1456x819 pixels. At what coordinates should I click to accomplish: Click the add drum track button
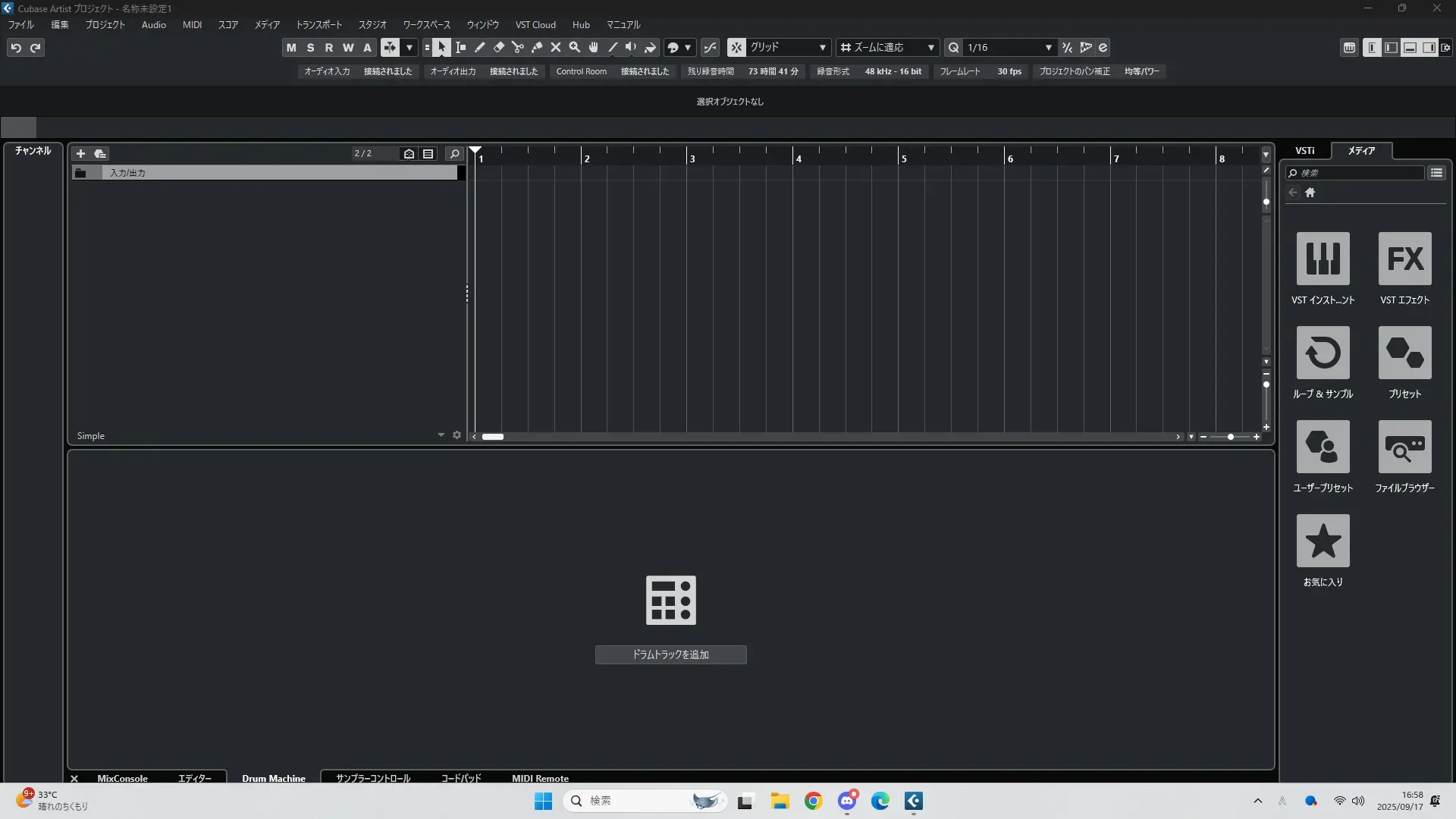pos(670,654)
